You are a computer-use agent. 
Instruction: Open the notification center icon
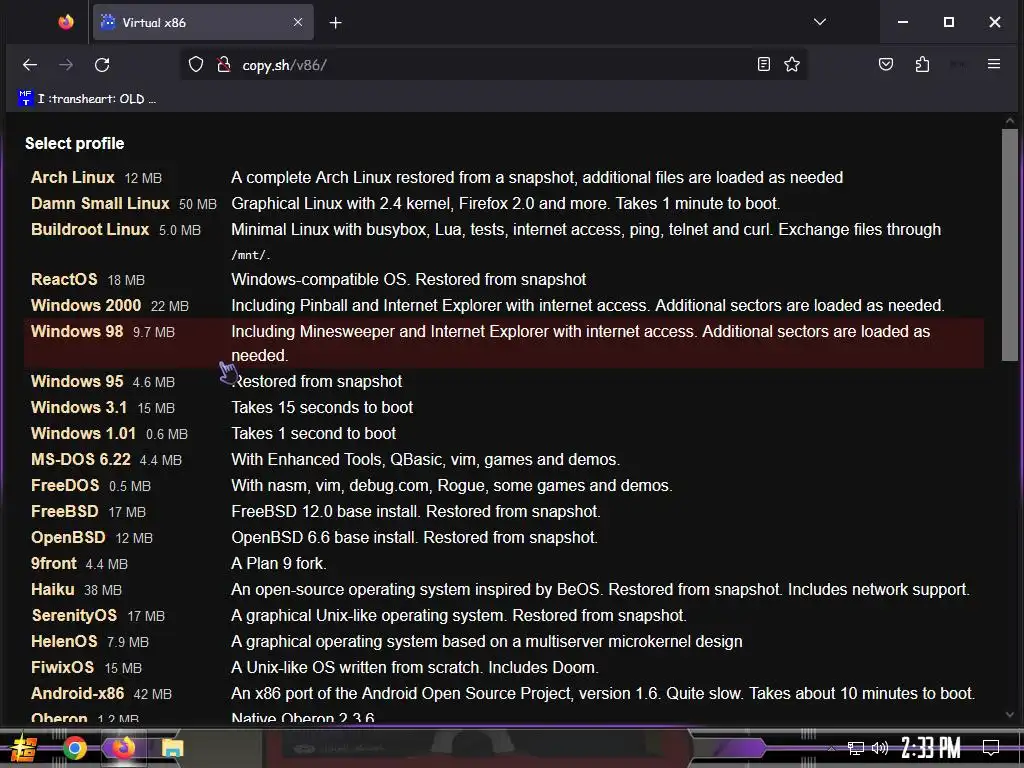point(991,748)
